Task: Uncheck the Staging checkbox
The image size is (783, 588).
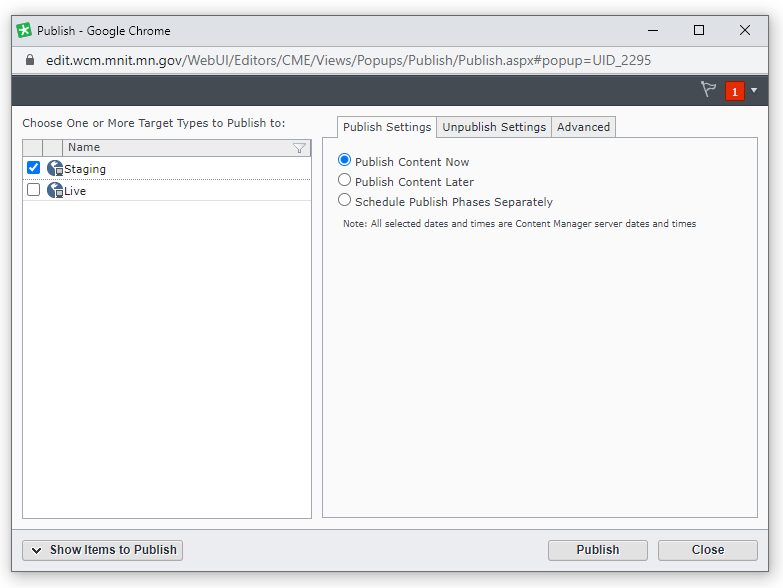Action: pyautogui.click(x=33, y=168)
